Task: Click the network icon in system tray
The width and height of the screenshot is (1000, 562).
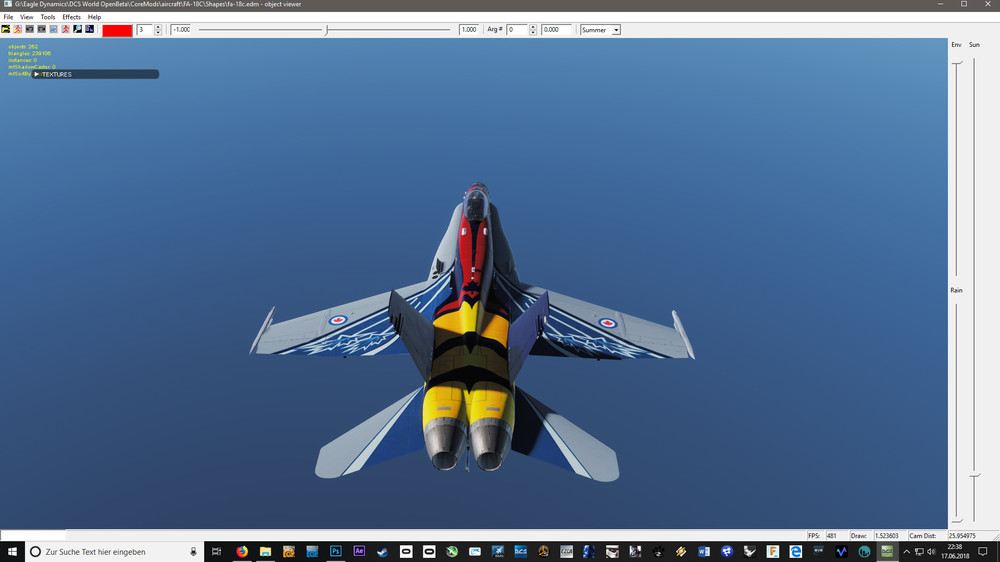Action: point(919,552)
